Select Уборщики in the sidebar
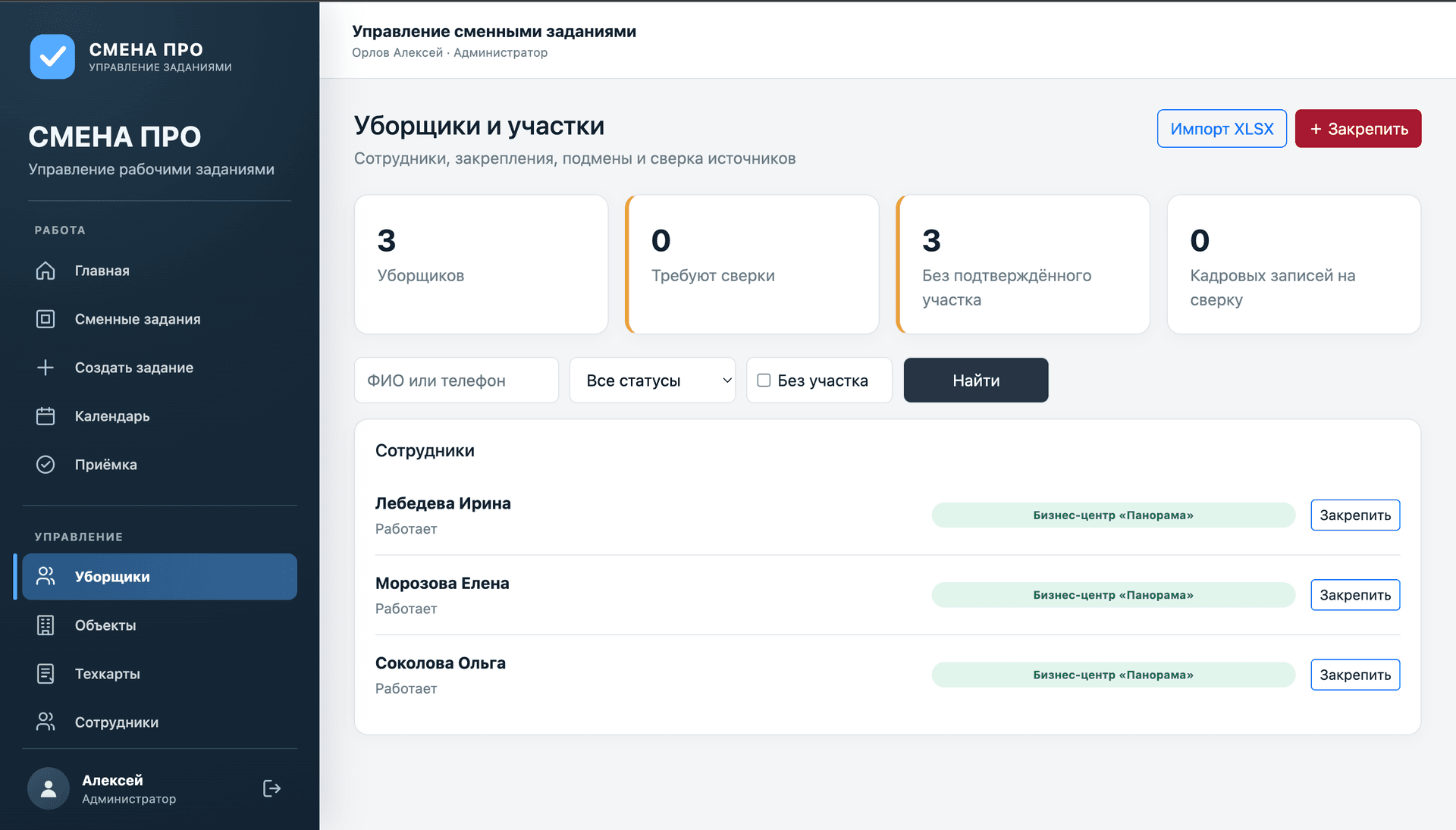Screen dimensions: 1456x830 [160, 577]
